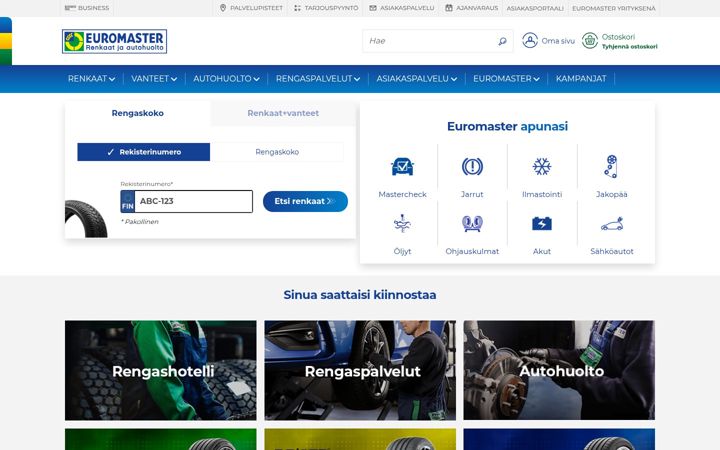Select the Ilmastointi snowflake icon

tap(542, 167)
